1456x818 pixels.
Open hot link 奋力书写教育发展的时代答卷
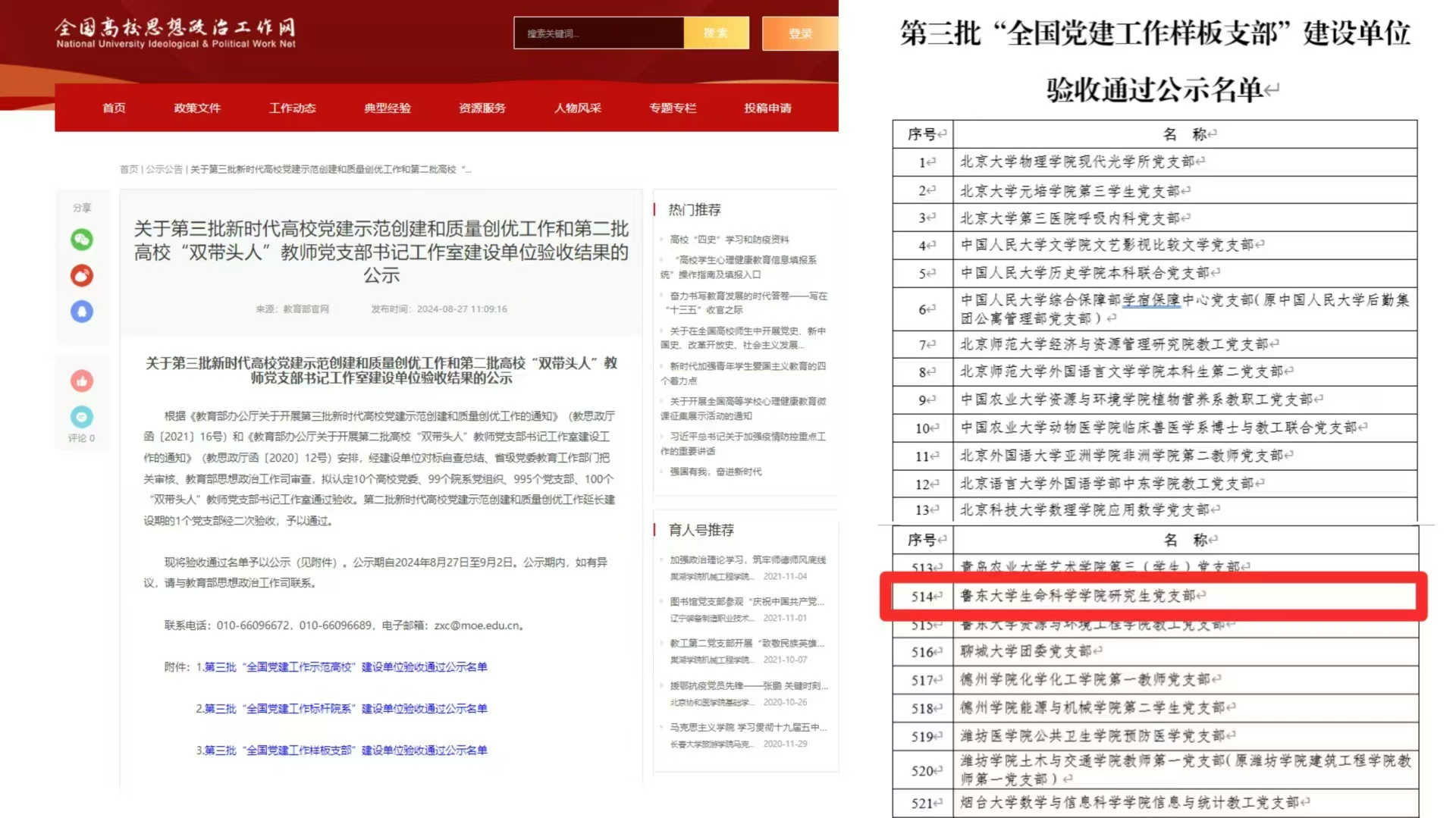click(x=743, y=302)
